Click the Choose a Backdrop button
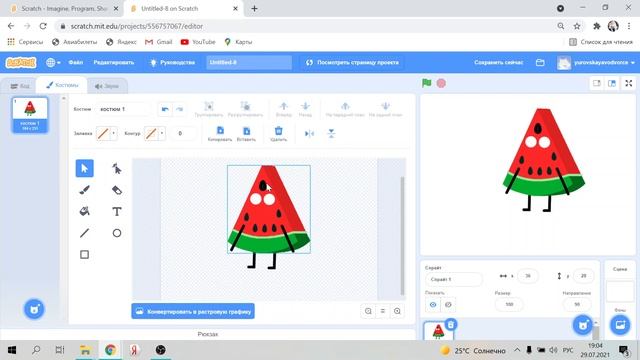Viewport: 640px width, 360px height. coord(620,325)
